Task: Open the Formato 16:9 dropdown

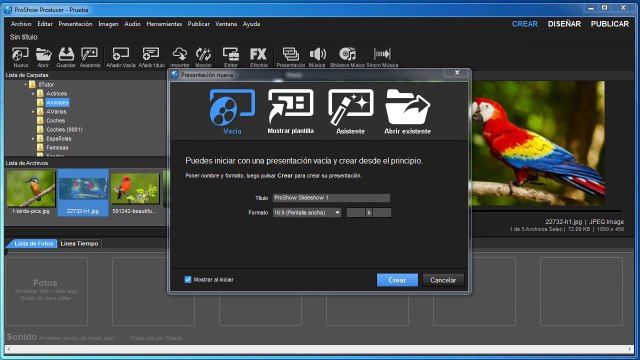Action: coord(307,213)
